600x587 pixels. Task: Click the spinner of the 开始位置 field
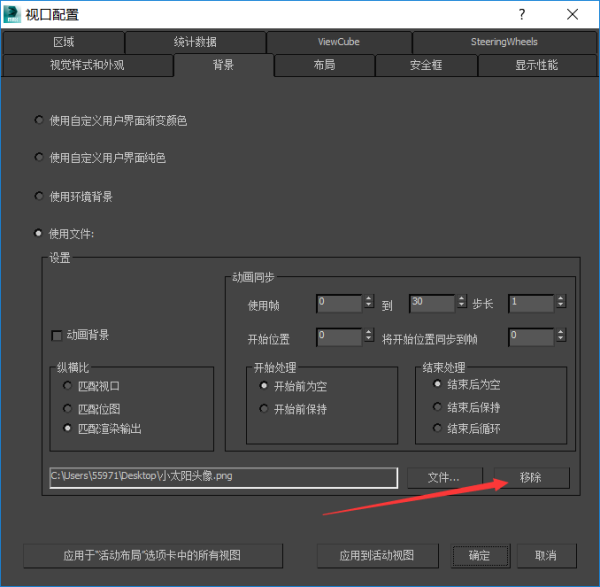[369, 335]
